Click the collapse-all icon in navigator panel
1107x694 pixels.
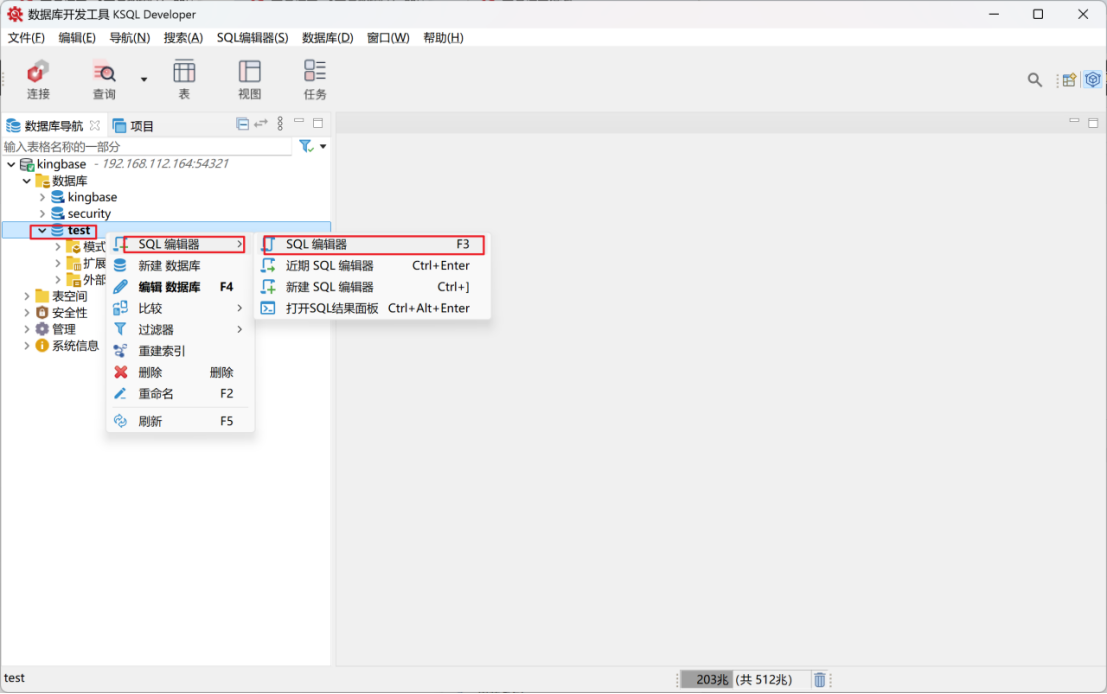[x=242, y=124]
